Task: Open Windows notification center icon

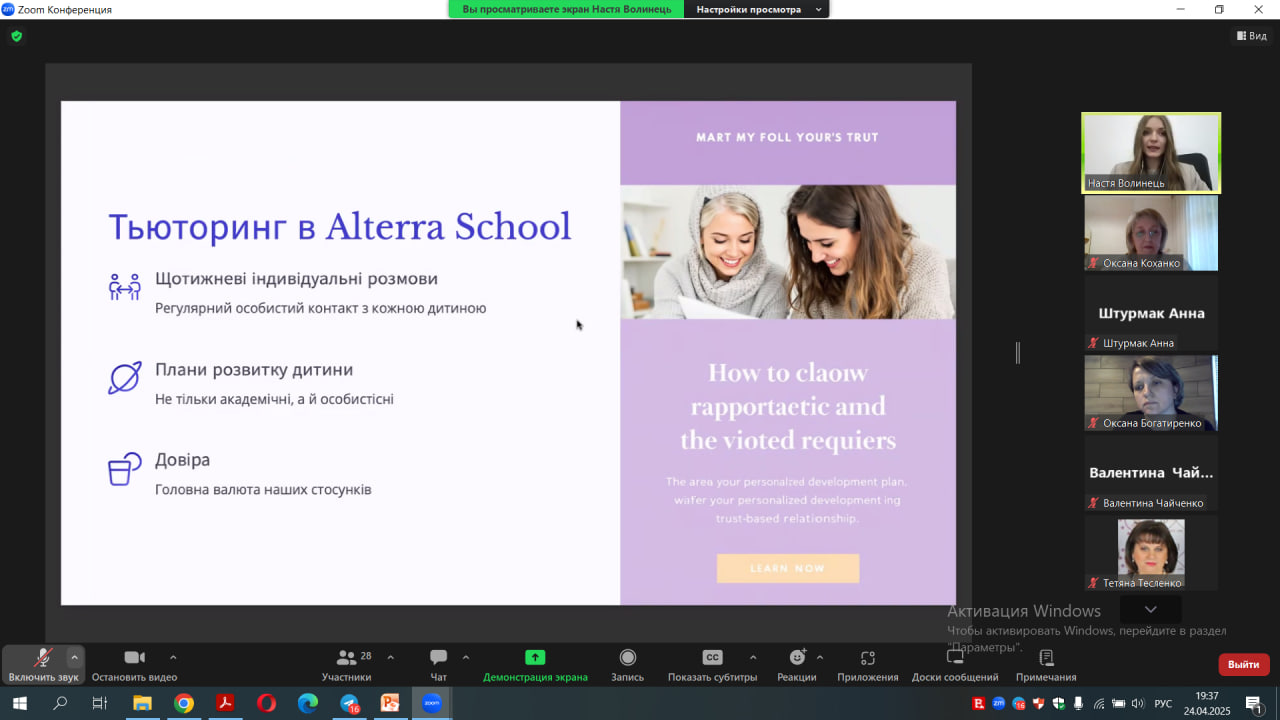Action: [x=1253, y=703]
